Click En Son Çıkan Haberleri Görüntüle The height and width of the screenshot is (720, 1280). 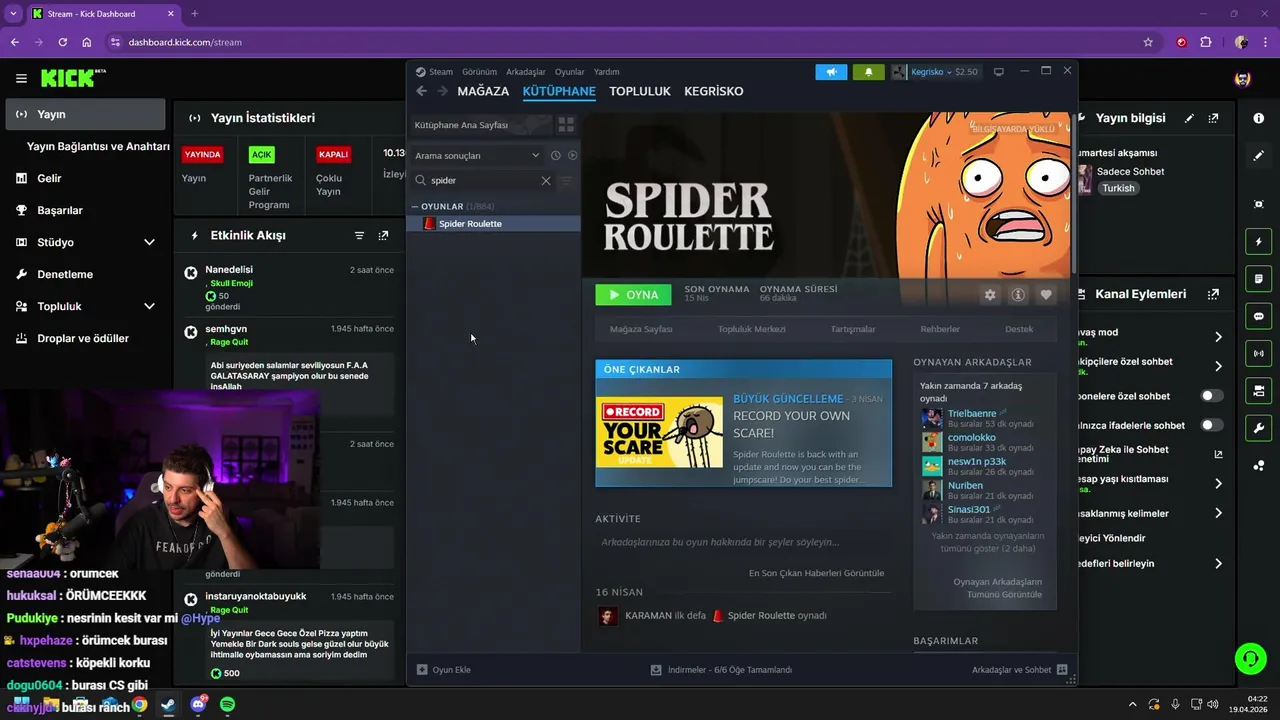tap(816, 573)
